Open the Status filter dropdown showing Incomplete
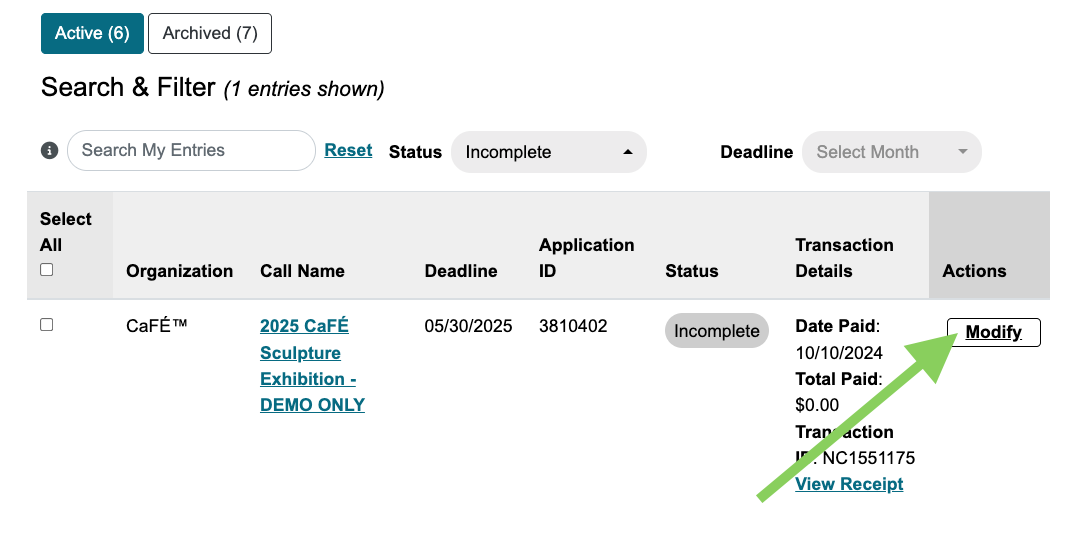Viewport: 1076px width, 559px height. [549, 152]
